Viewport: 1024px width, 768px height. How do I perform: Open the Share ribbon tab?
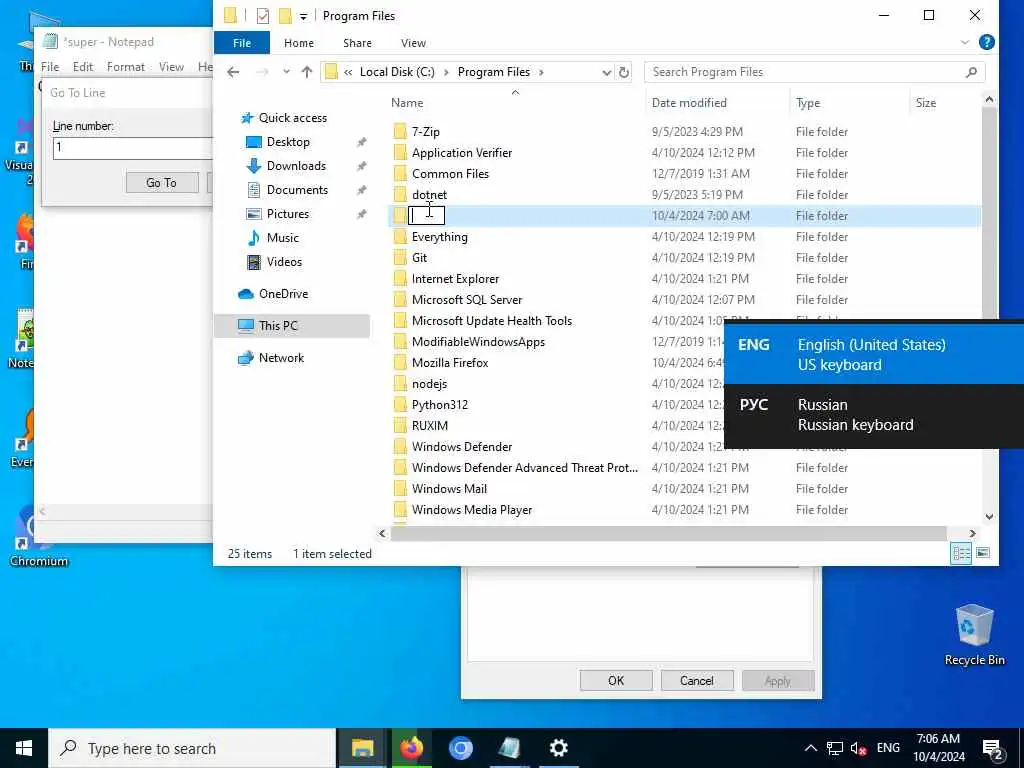(357, 43)
